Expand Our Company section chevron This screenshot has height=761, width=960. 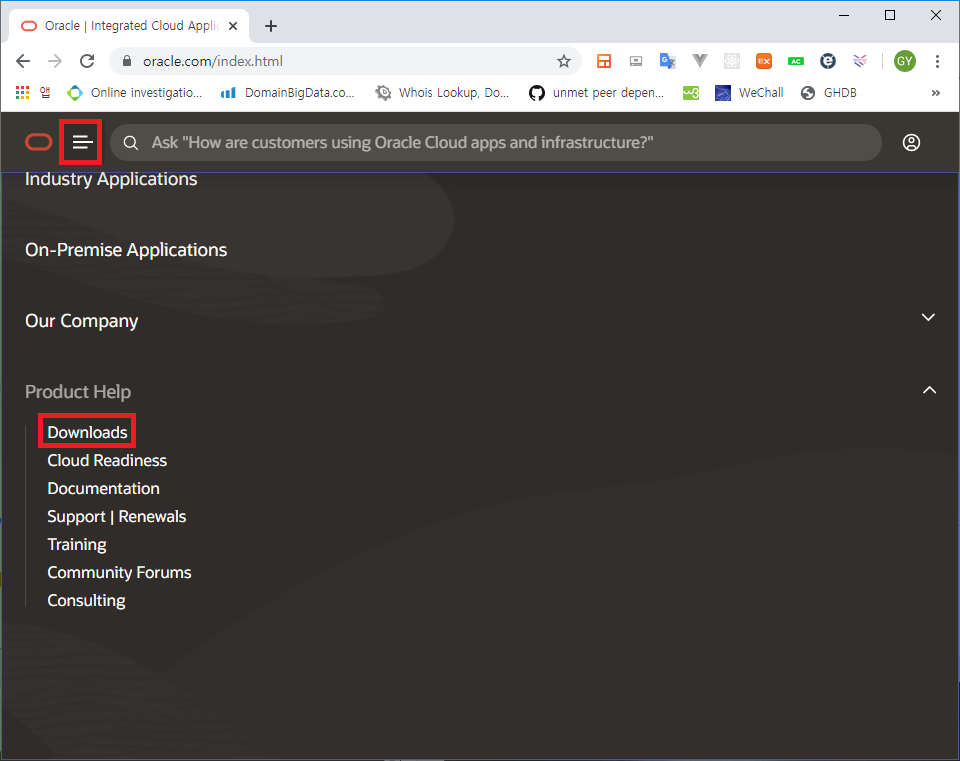pyautogui.click(x=928, y=317)
